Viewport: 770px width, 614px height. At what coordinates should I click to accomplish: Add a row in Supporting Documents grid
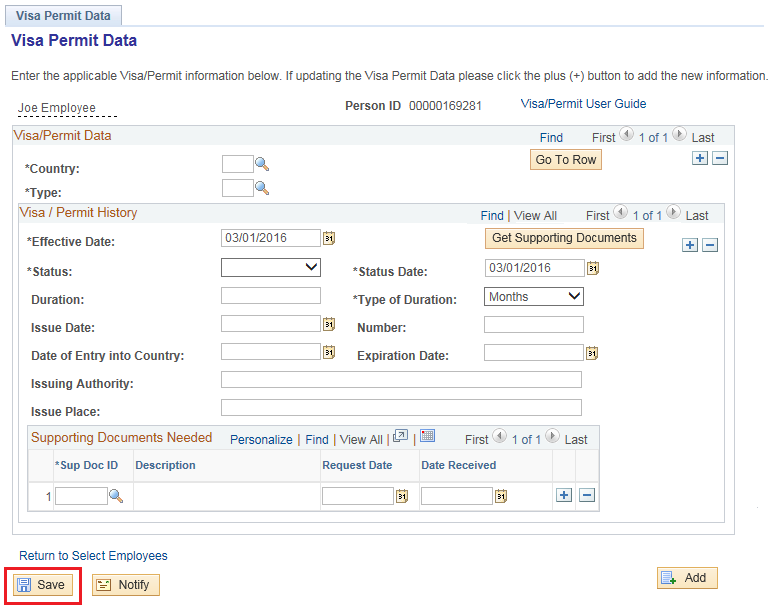pos(564,495)
